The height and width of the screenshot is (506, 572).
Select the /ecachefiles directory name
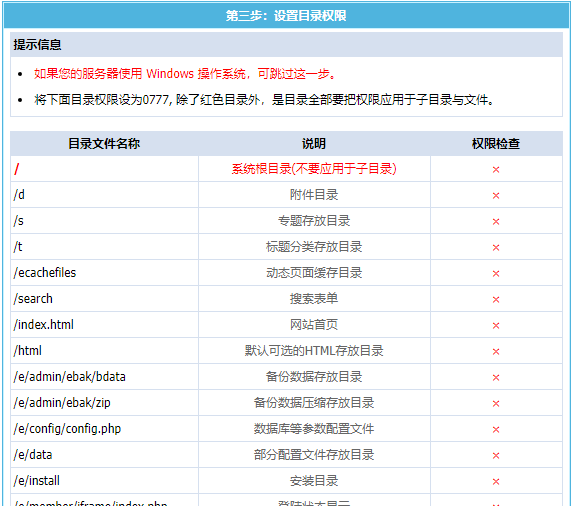coord(45,273)
